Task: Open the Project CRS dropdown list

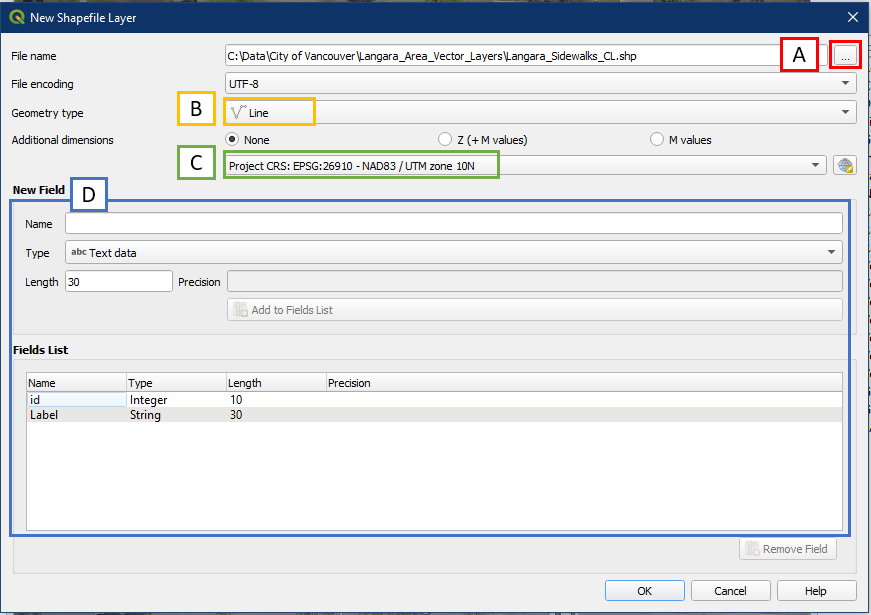Action: pyautogui.click(x=525, y=166)
